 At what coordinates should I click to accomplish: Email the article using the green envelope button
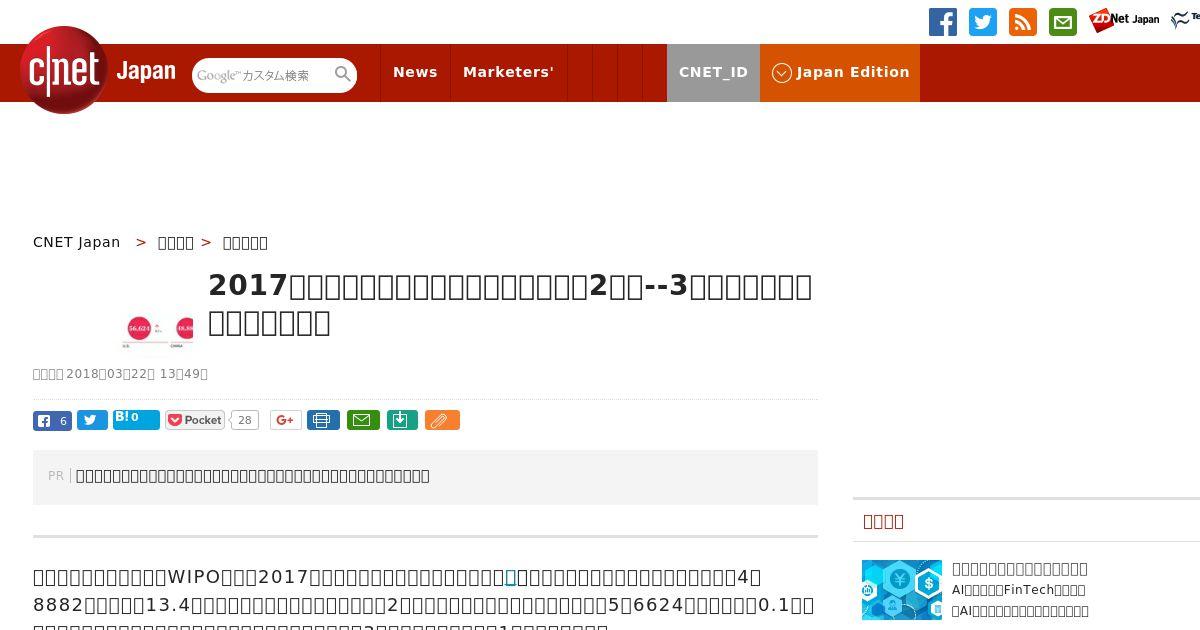click(x=363, y=420)
